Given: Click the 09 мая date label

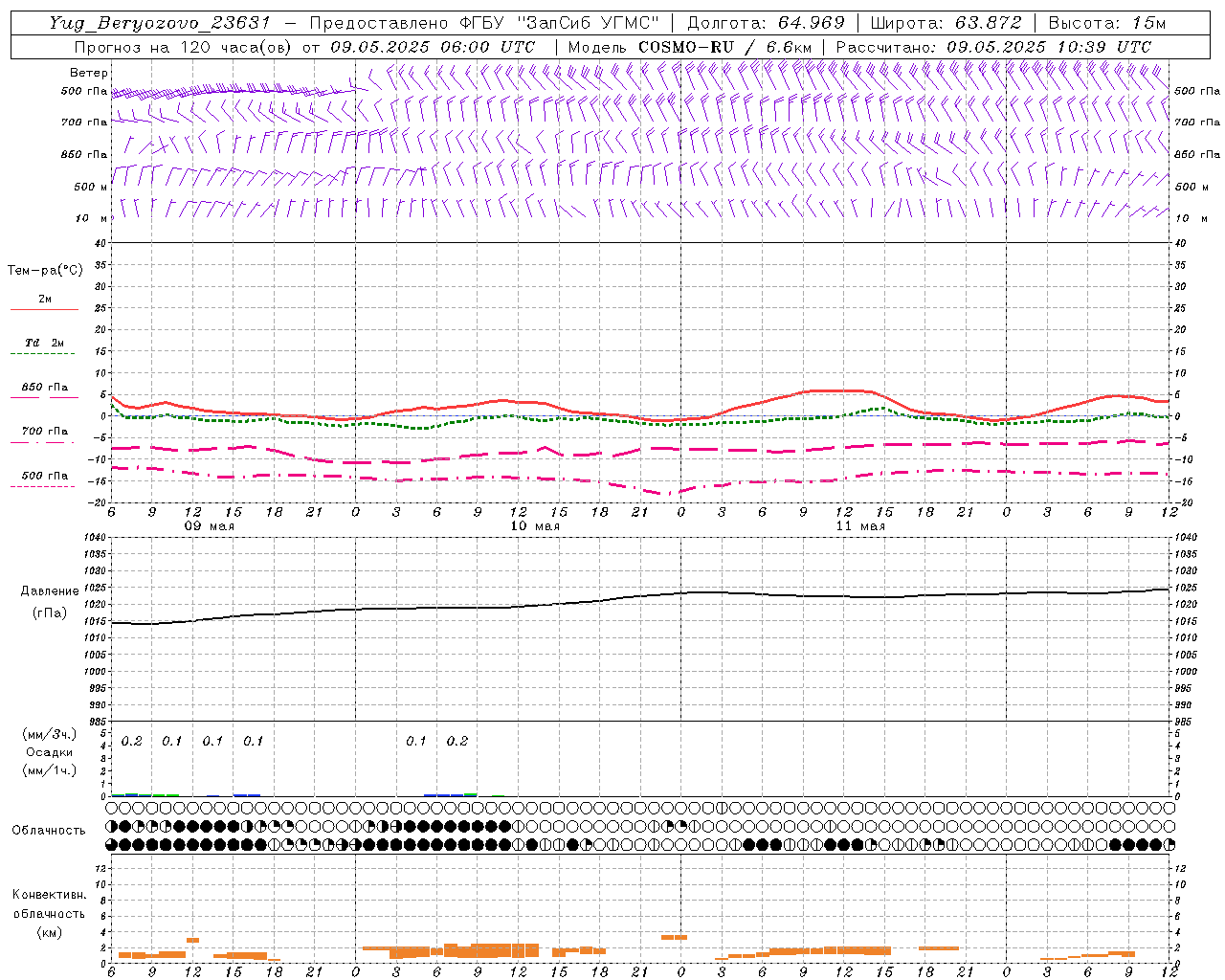Looking at the screenshot, I should tap(210, 526).
